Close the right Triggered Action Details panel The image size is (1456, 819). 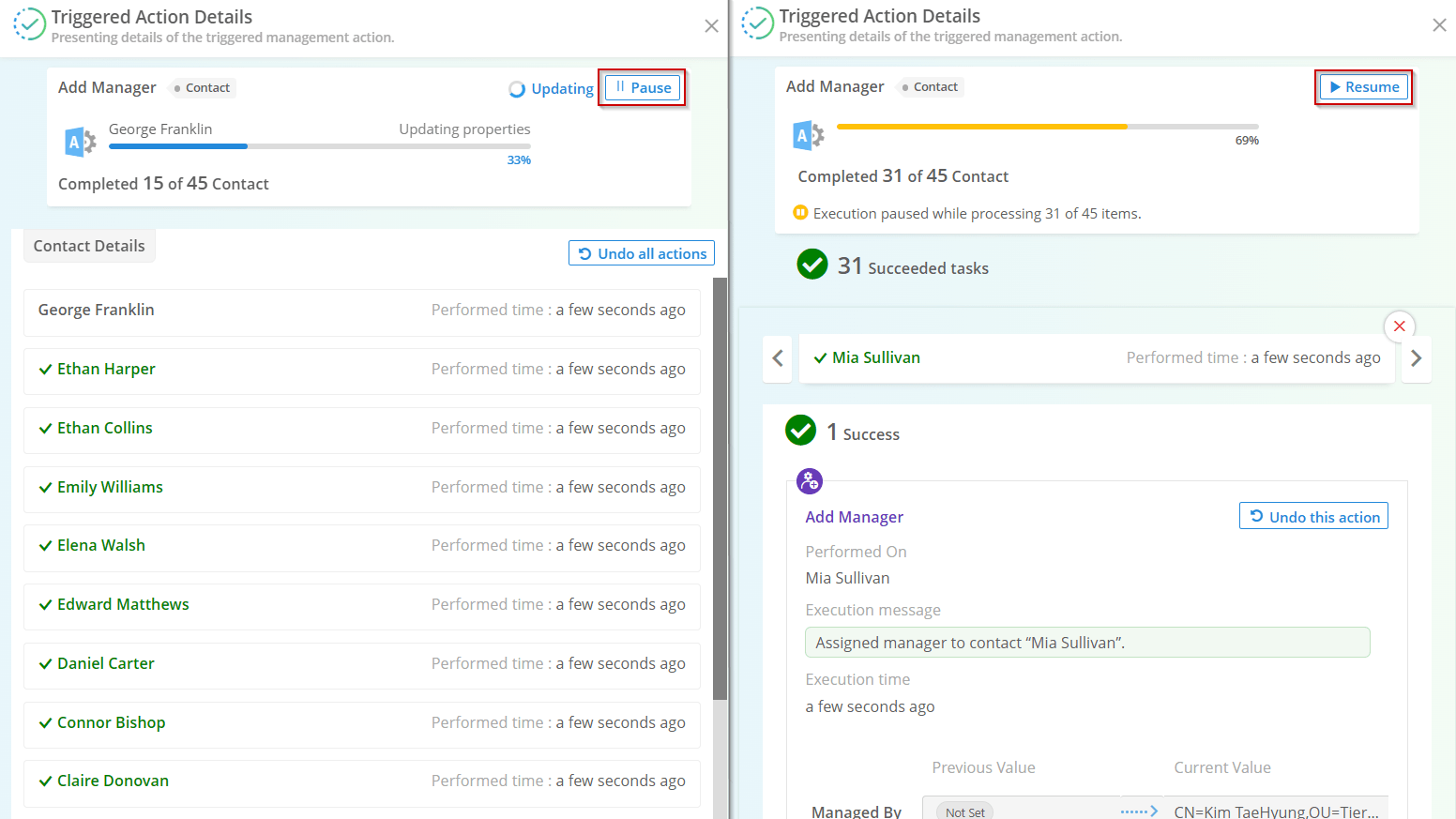pyautogui.click(x=1439, y=25)
